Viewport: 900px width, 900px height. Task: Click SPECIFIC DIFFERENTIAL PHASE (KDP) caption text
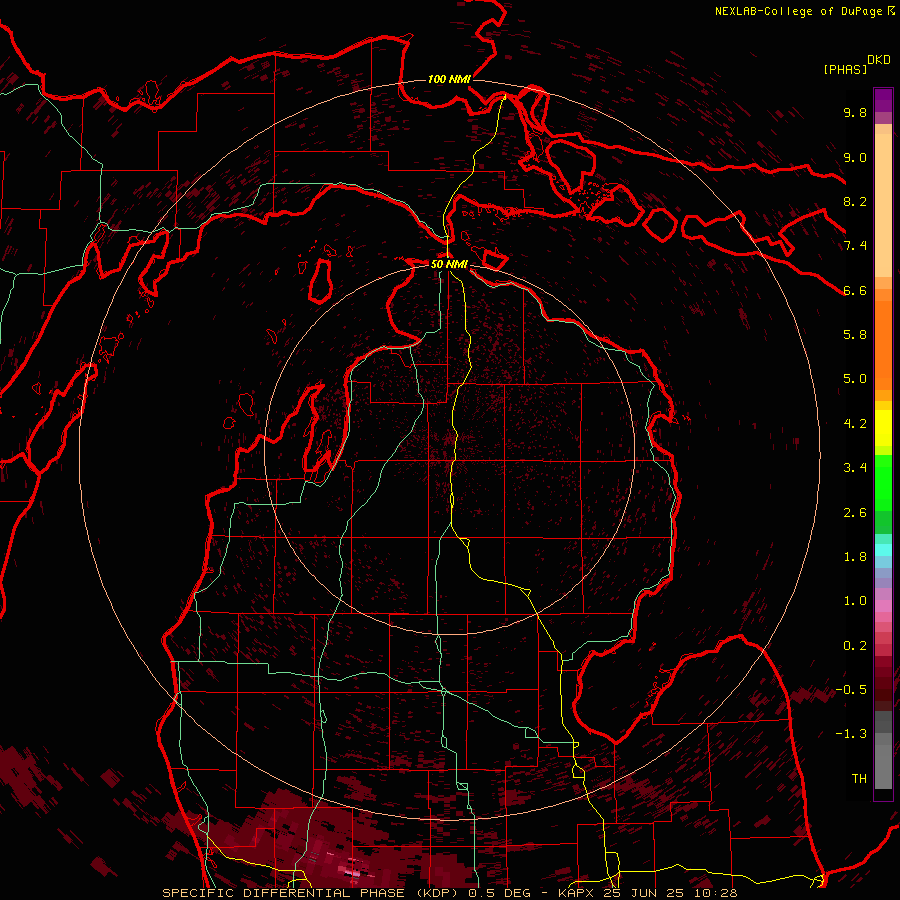click(311, 893)
